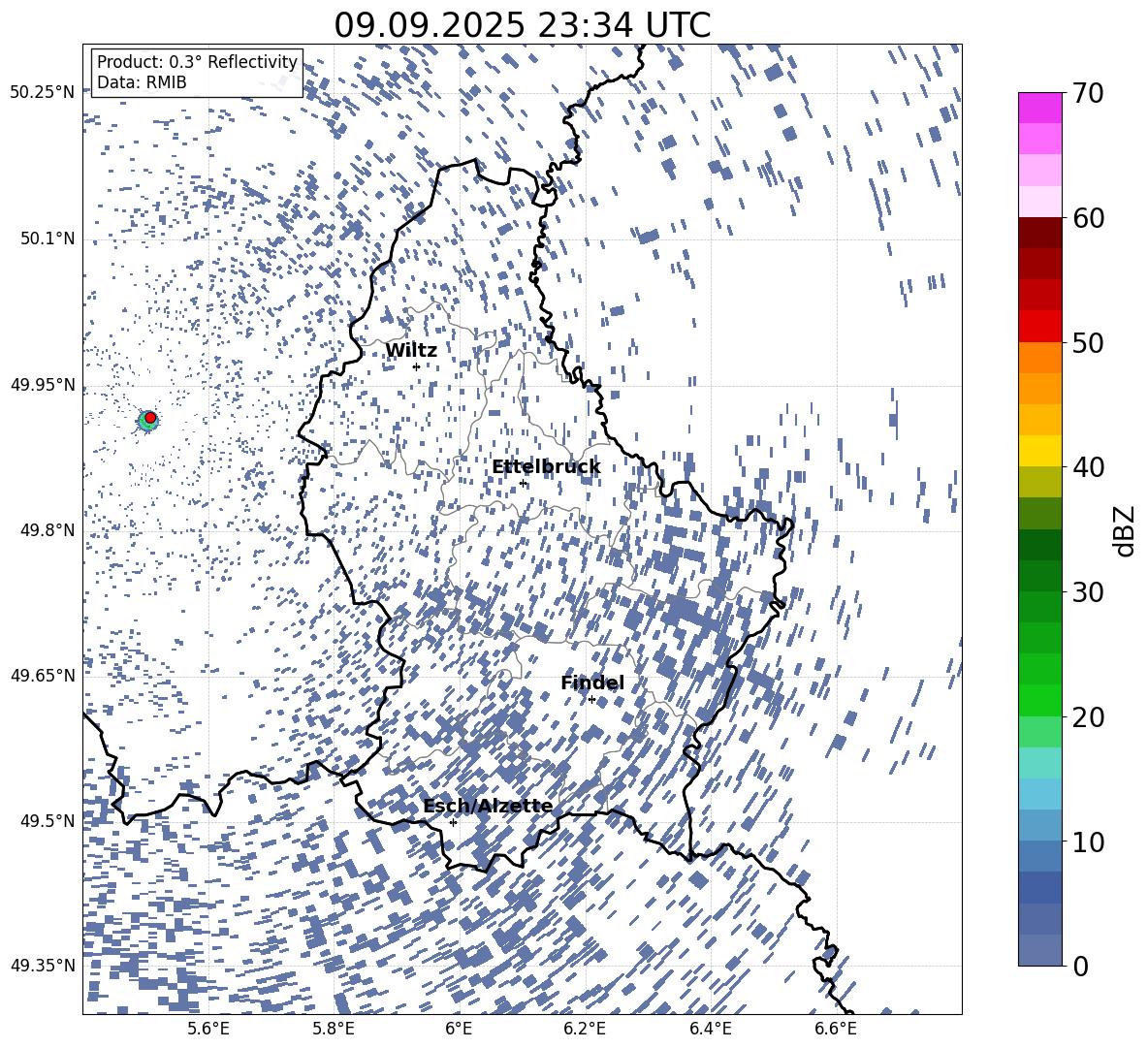1148x1048 pixels.
Task: Click the red radar location marker
Action: pos(150,417)
